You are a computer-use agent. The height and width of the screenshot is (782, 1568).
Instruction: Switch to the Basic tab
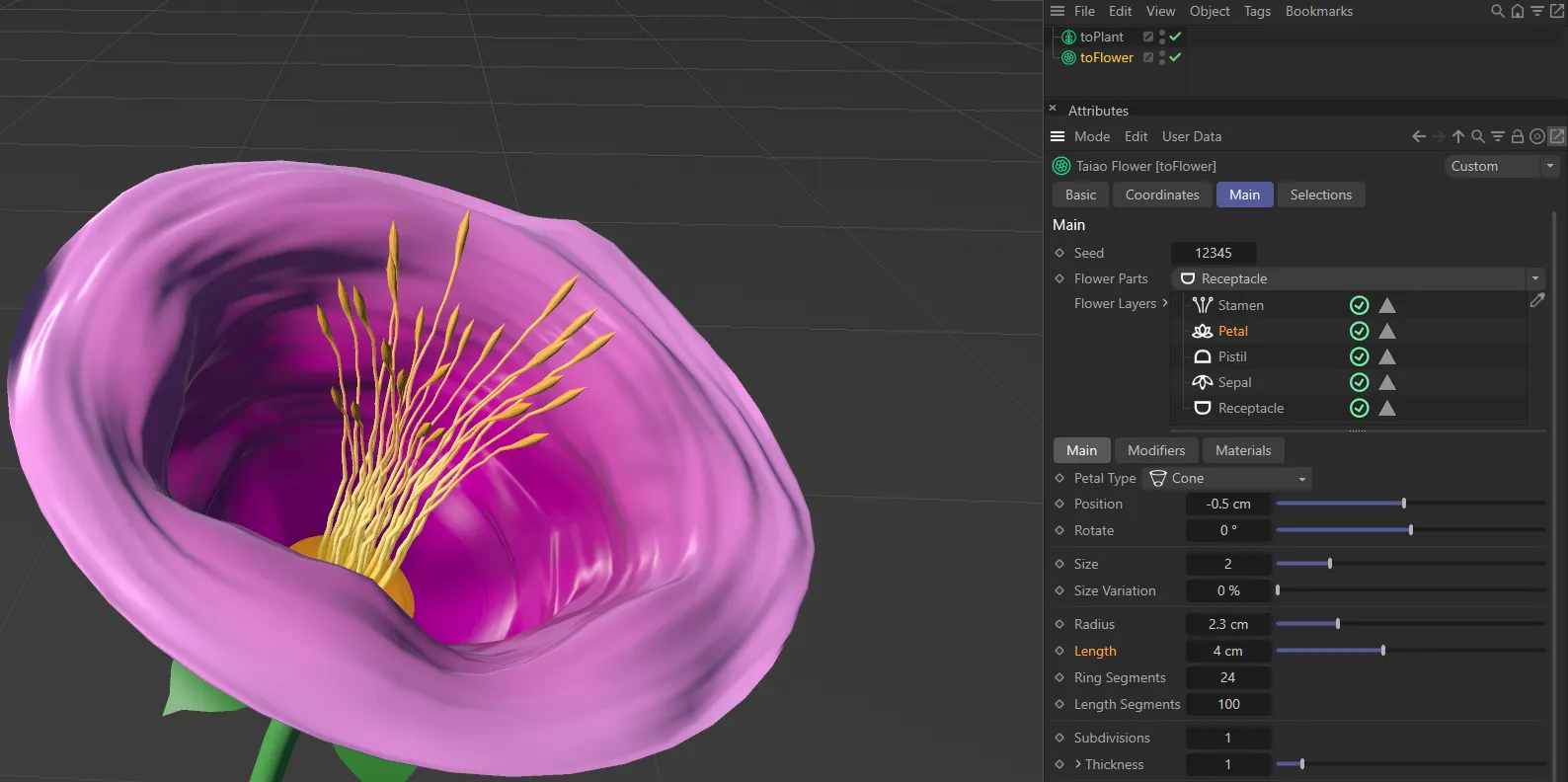(1080, 195)
